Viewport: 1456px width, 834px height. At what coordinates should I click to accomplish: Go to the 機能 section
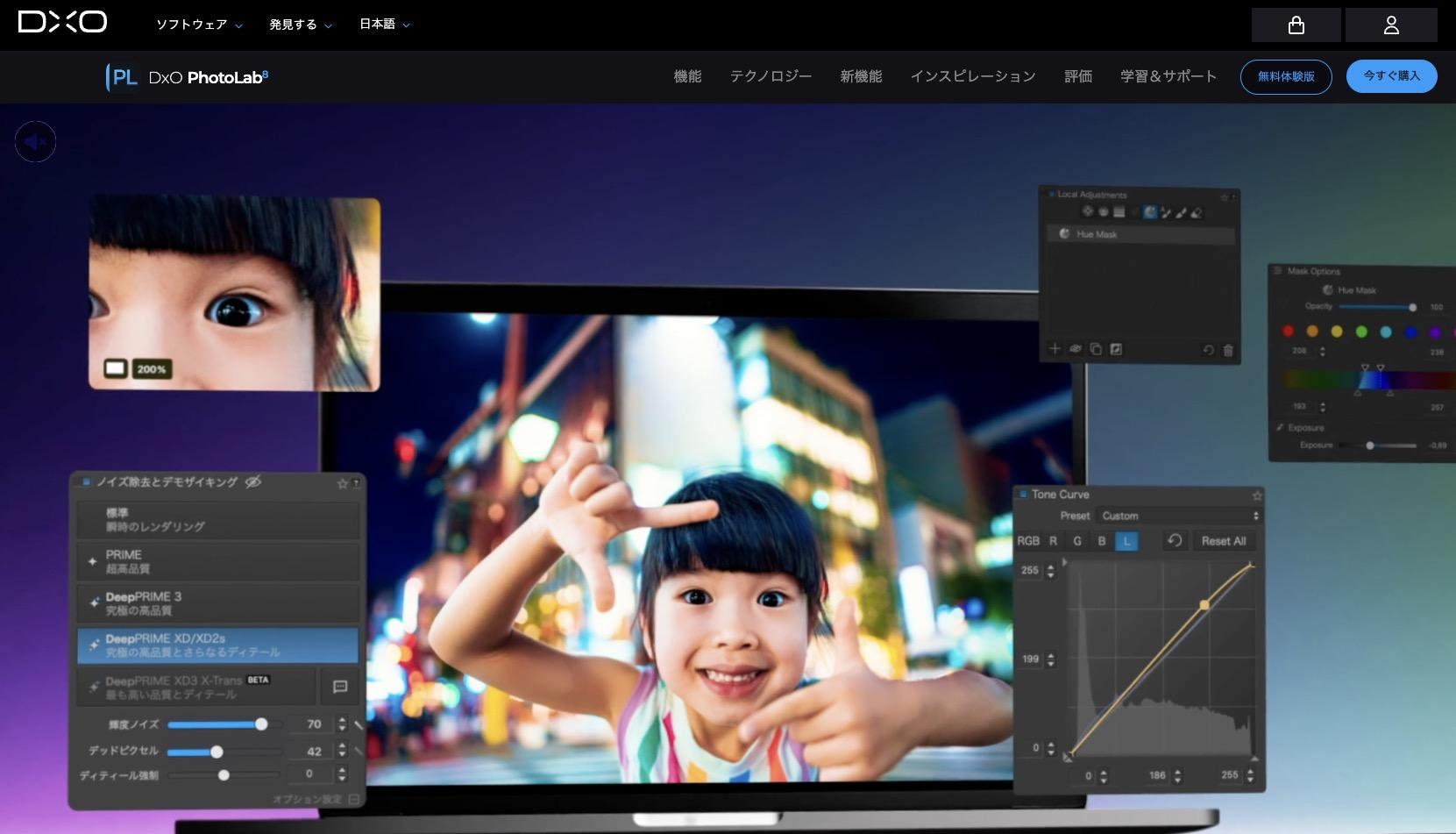point(687,76)
